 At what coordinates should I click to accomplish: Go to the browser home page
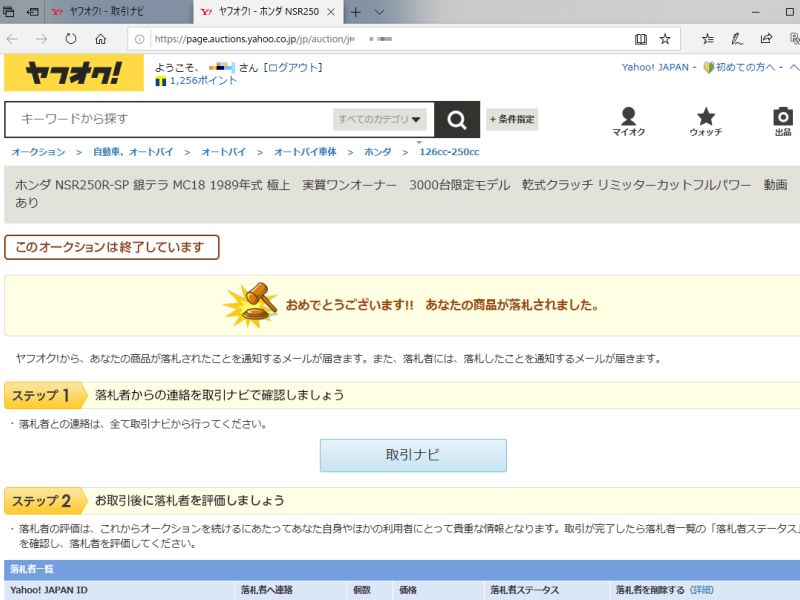point(101,39)
